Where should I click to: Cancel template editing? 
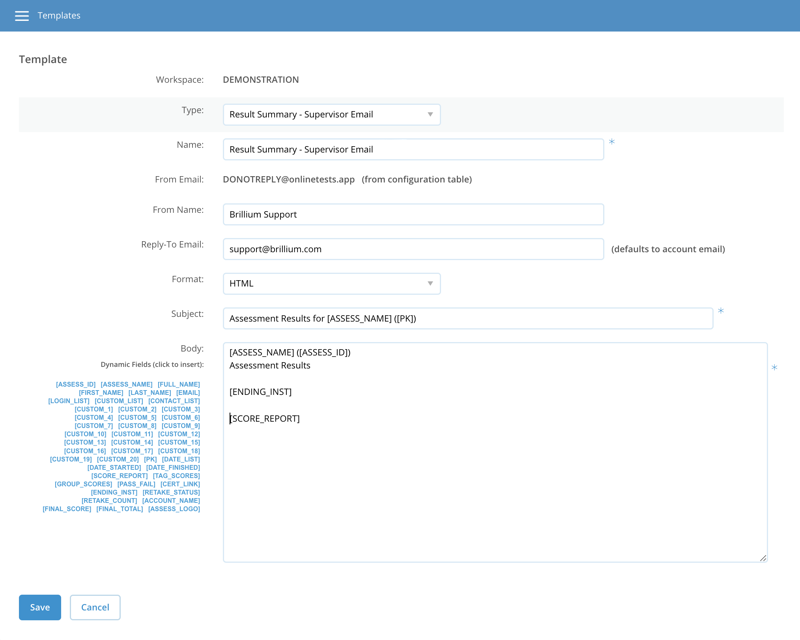point(95,607)
